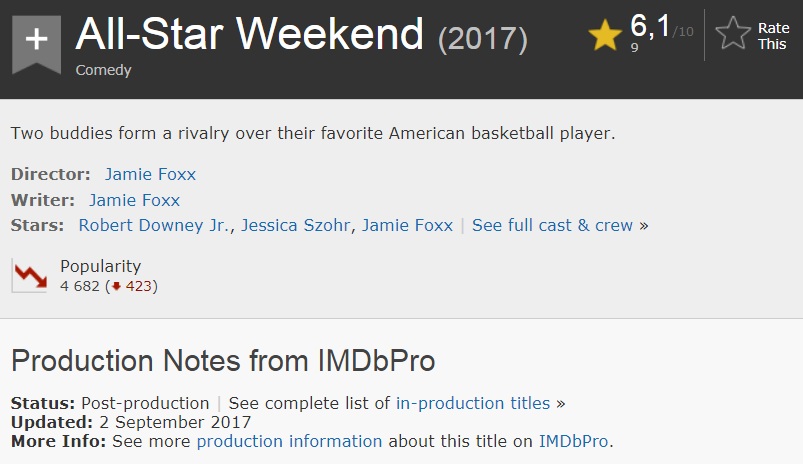This screenshot has height=464, width=803.
Task: Click the red Popularity trend chart icon
Action: tap(30, 275)
